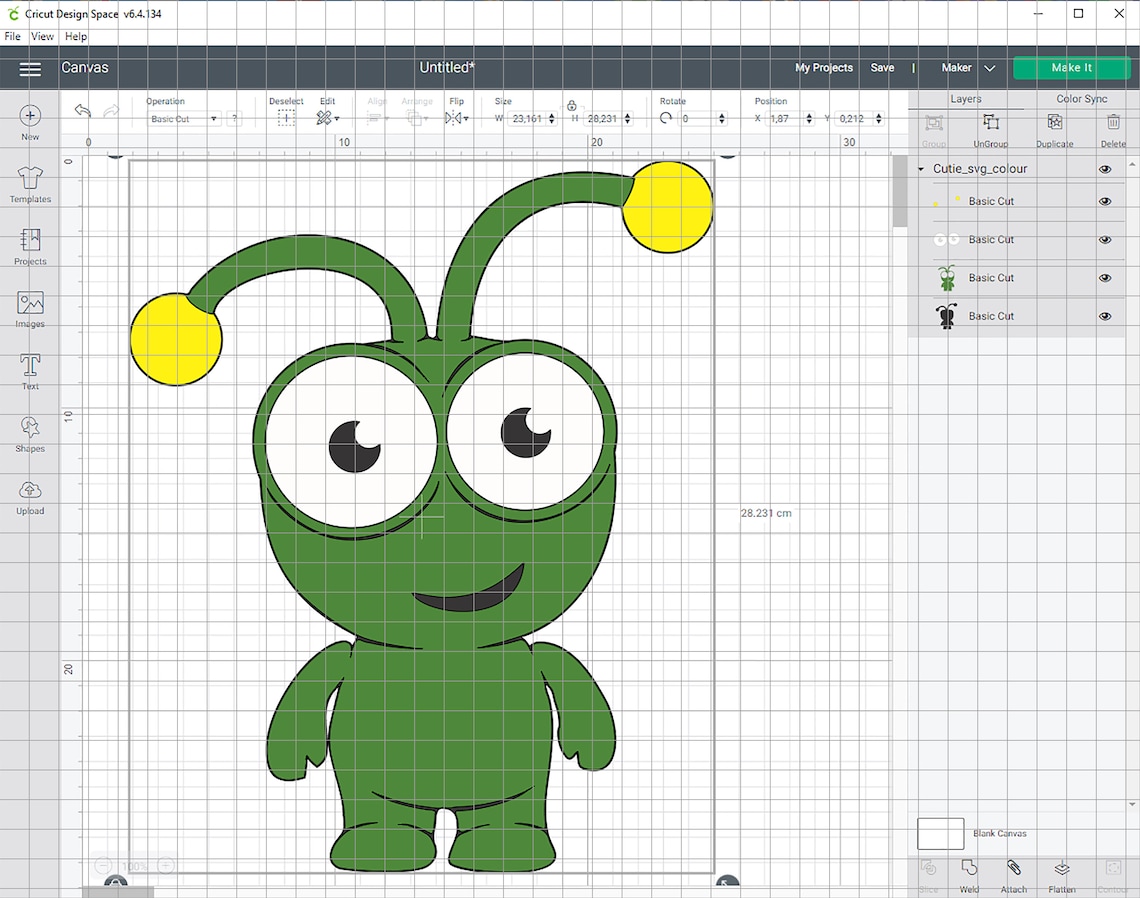Open the Basic Cut operation dropdown
This screenshot has width=1140, height=898.
(x=215, y=118)
